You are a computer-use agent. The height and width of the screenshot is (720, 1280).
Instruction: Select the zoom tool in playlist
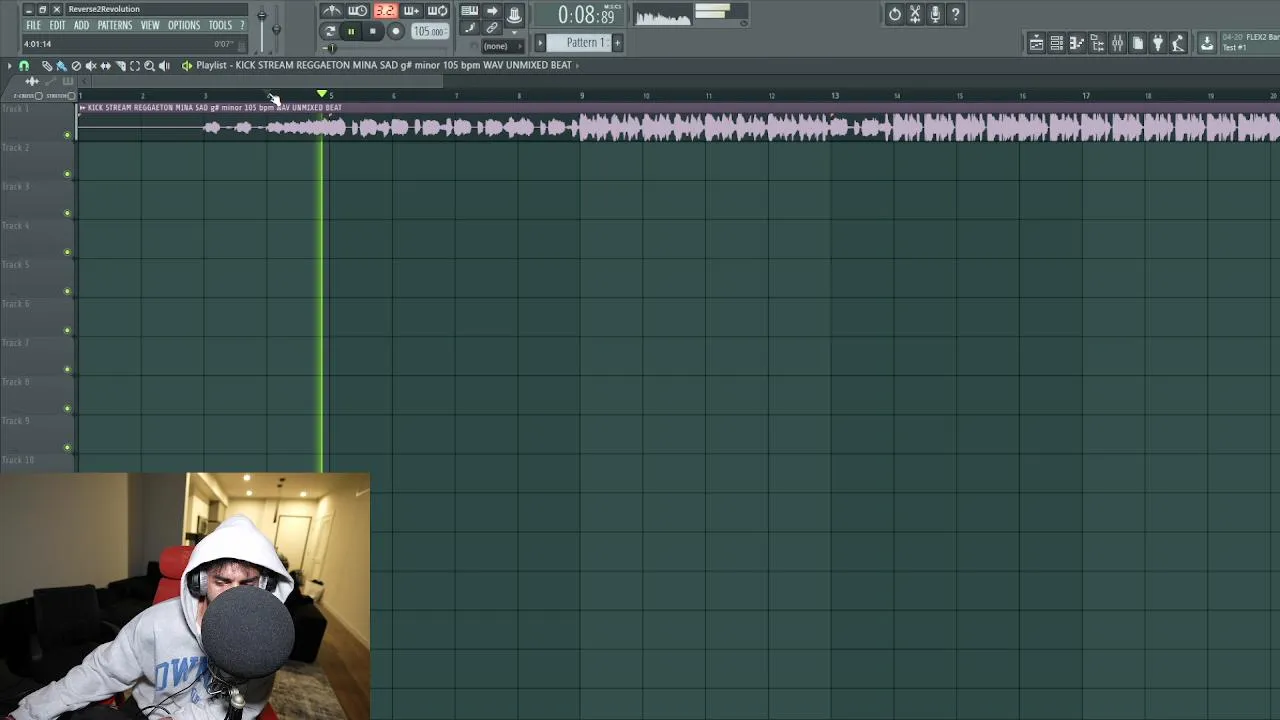(x=149, y=65)
